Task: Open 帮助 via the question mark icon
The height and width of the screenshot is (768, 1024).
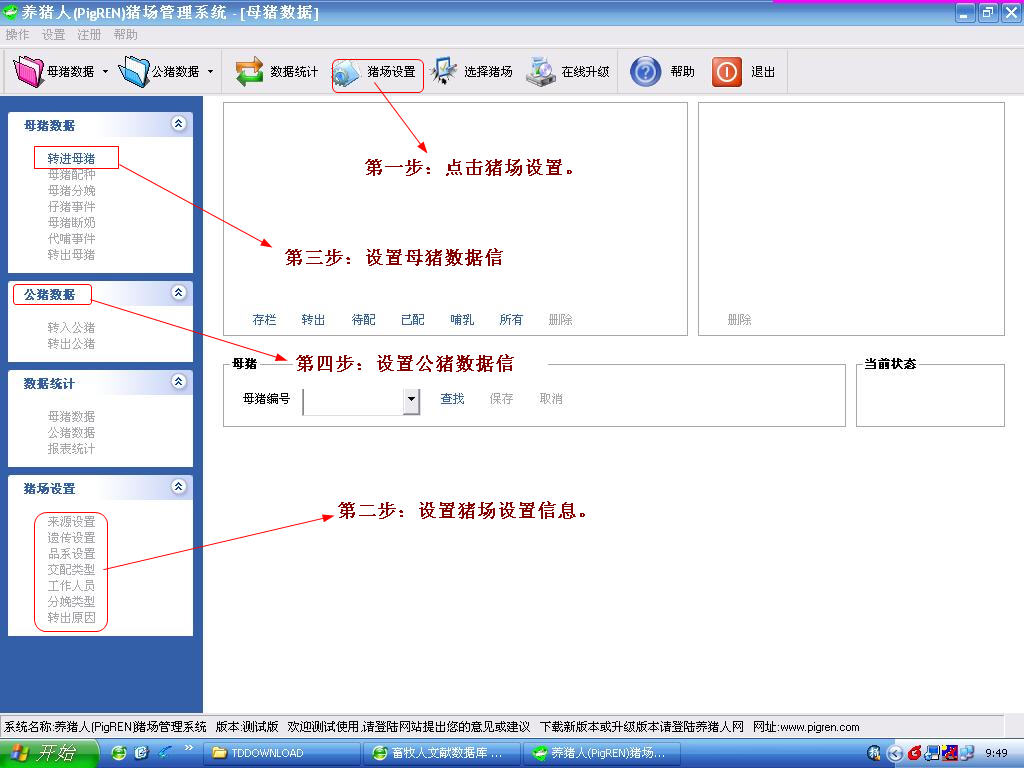Action: (646, 72)
